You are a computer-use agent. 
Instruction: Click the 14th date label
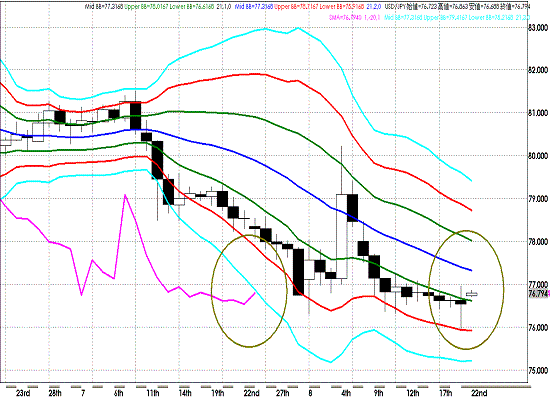pyautogui.click(x=185, y=393)
